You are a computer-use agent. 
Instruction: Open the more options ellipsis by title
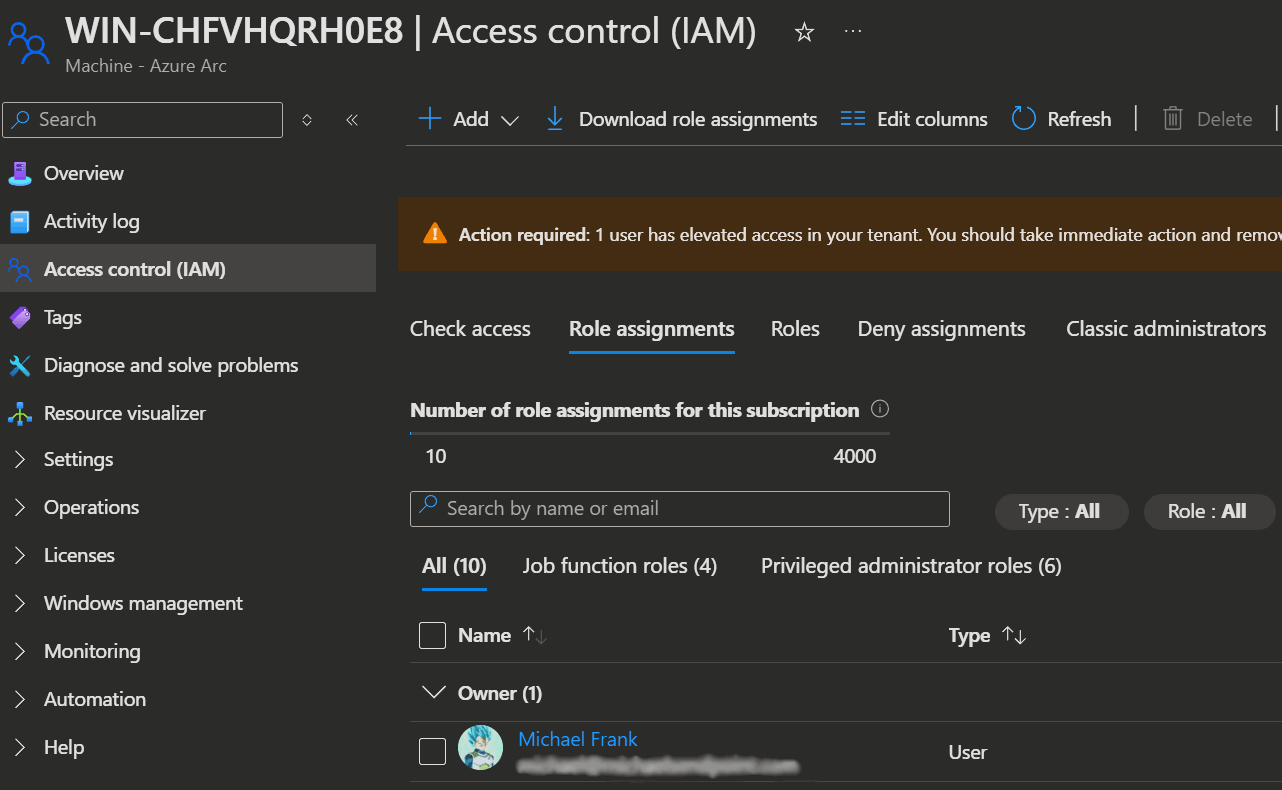point(853,32)
